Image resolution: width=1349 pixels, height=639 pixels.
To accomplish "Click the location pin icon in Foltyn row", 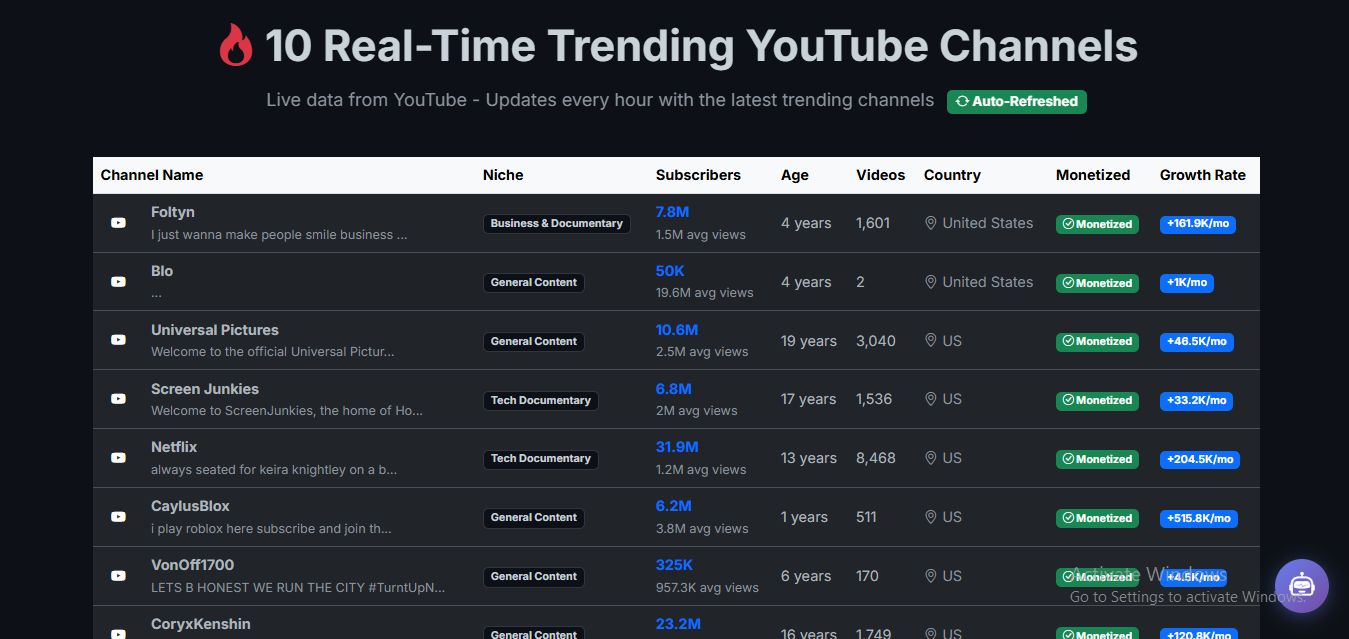I will point(931,223).
